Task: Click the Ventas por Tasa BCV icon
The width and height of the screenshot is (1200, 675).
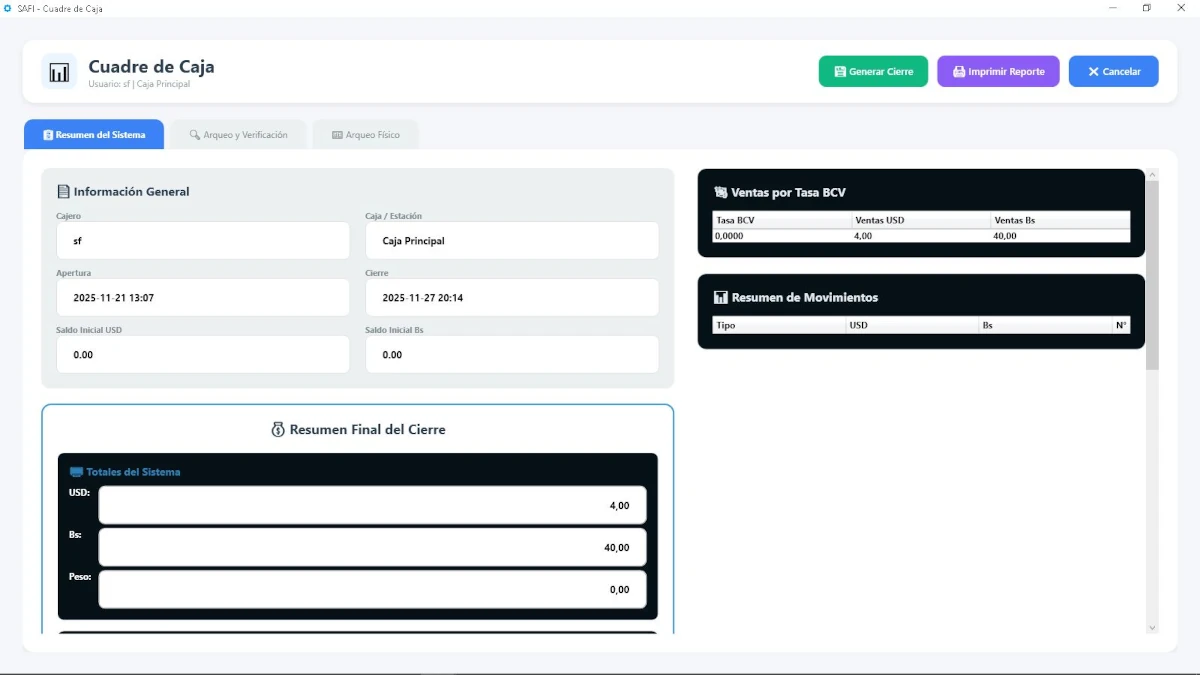Action: tap(720, 193)
